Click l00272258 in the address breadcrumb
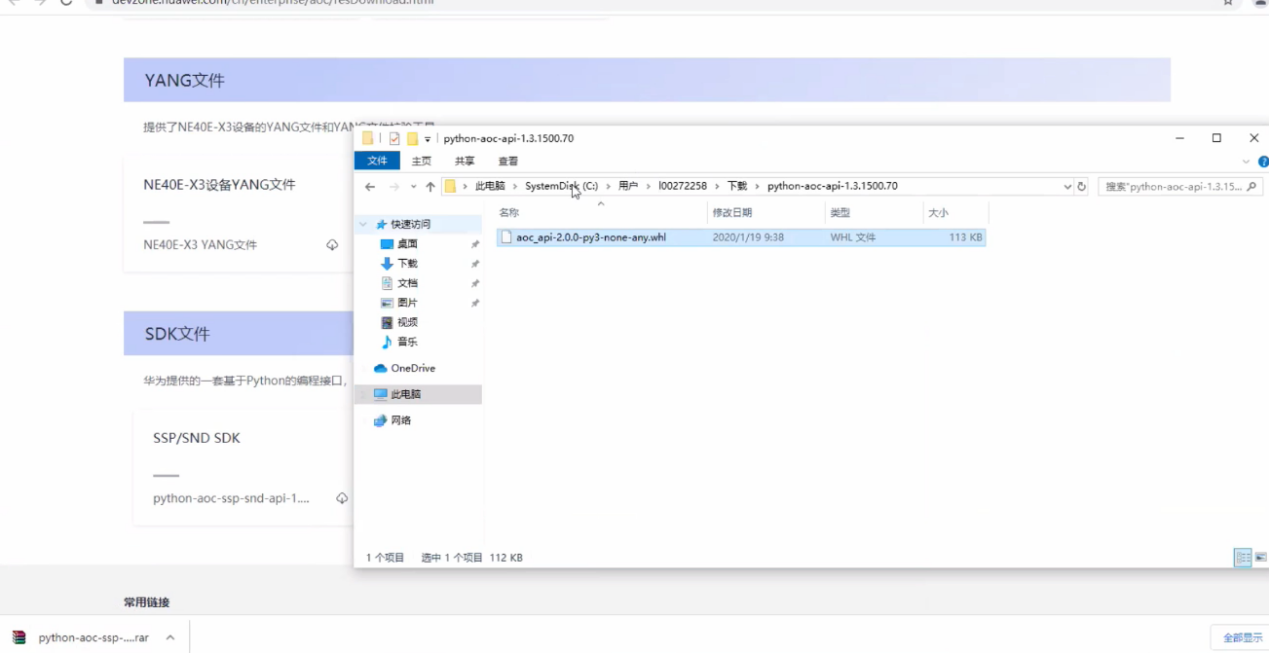The height and width of the screenshot is (653, 1269). [682, 186]
